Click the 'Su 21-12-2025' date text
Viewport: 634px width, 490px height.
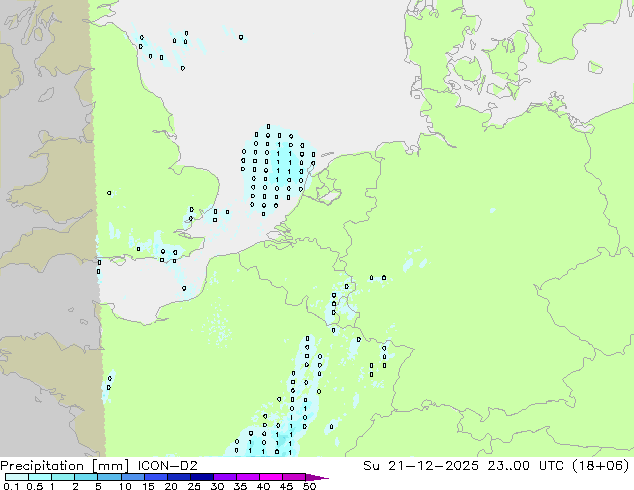(421, 466)
